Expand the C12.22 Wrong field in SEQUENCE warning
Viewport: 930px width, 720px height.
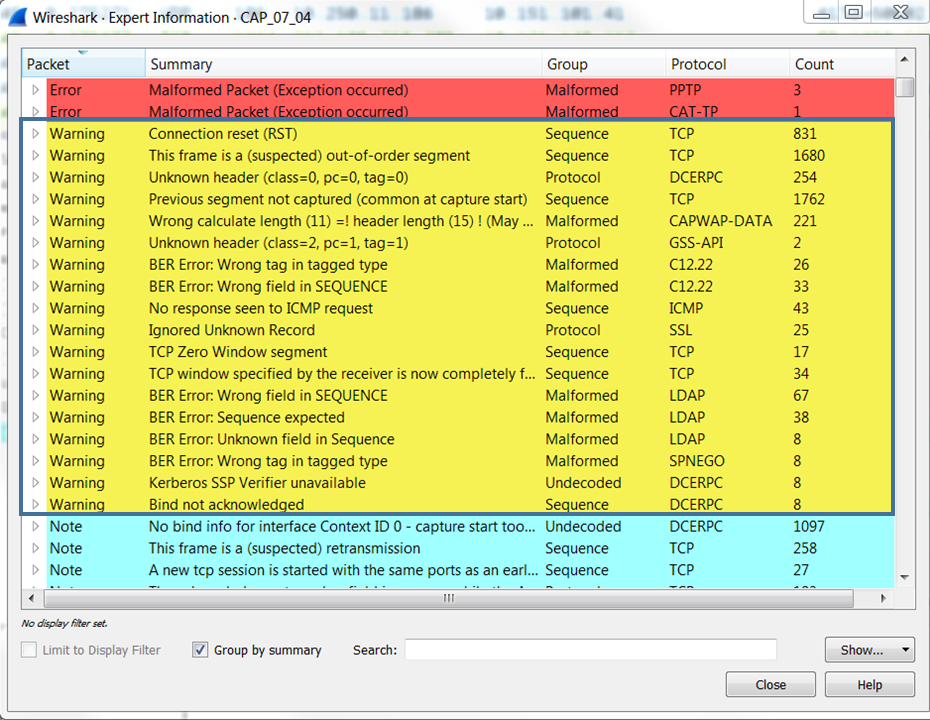[36, 286]
